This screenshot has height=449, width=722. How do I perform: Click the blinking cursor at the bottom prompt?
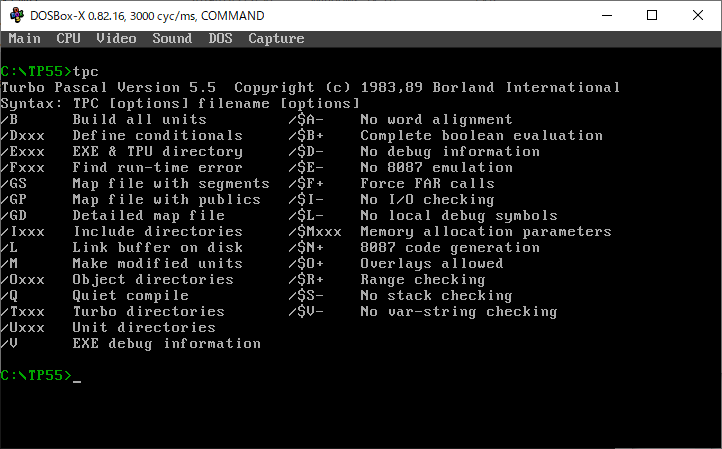[77, 376]
